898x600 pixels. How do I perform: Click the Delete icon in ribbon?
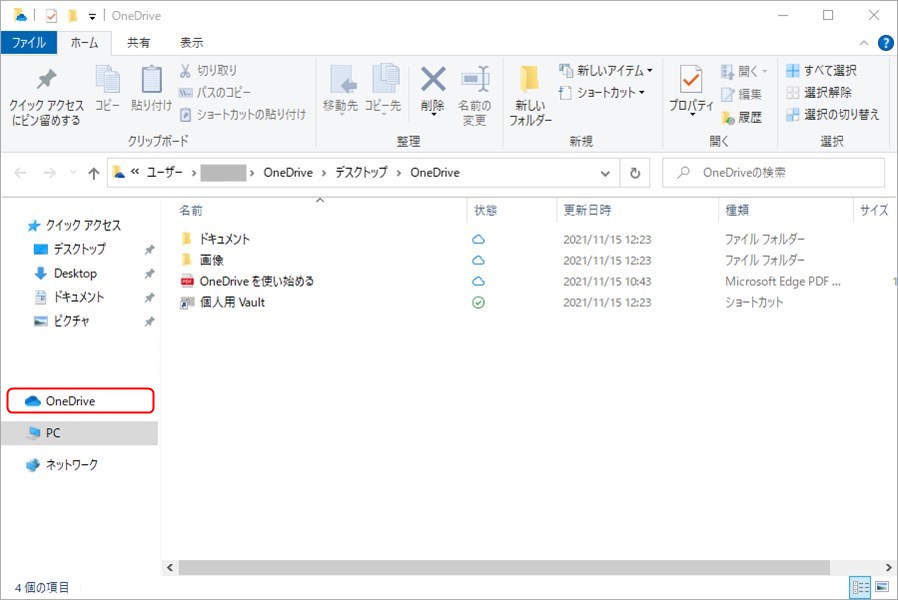432,82
